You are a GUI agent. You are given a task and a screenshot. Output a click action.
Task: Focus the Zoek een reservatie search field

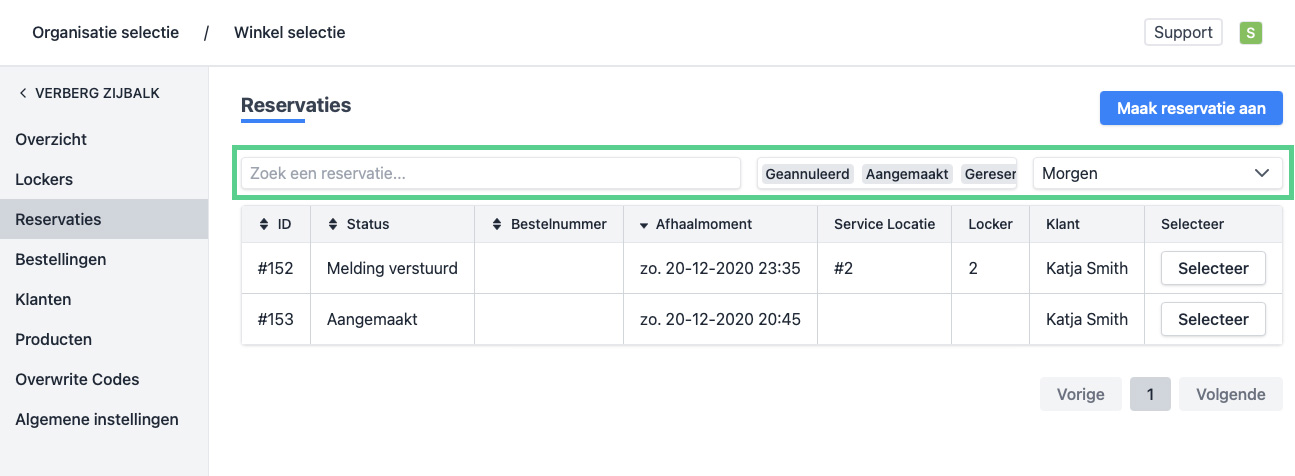click(490, 173)
